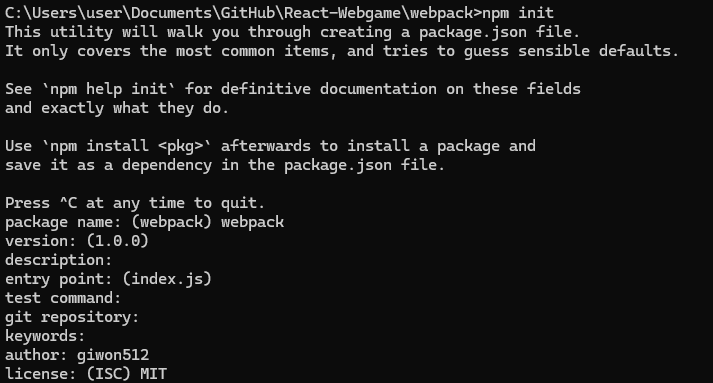
Task: Click the description prompt line
Action: coord(59,260)
